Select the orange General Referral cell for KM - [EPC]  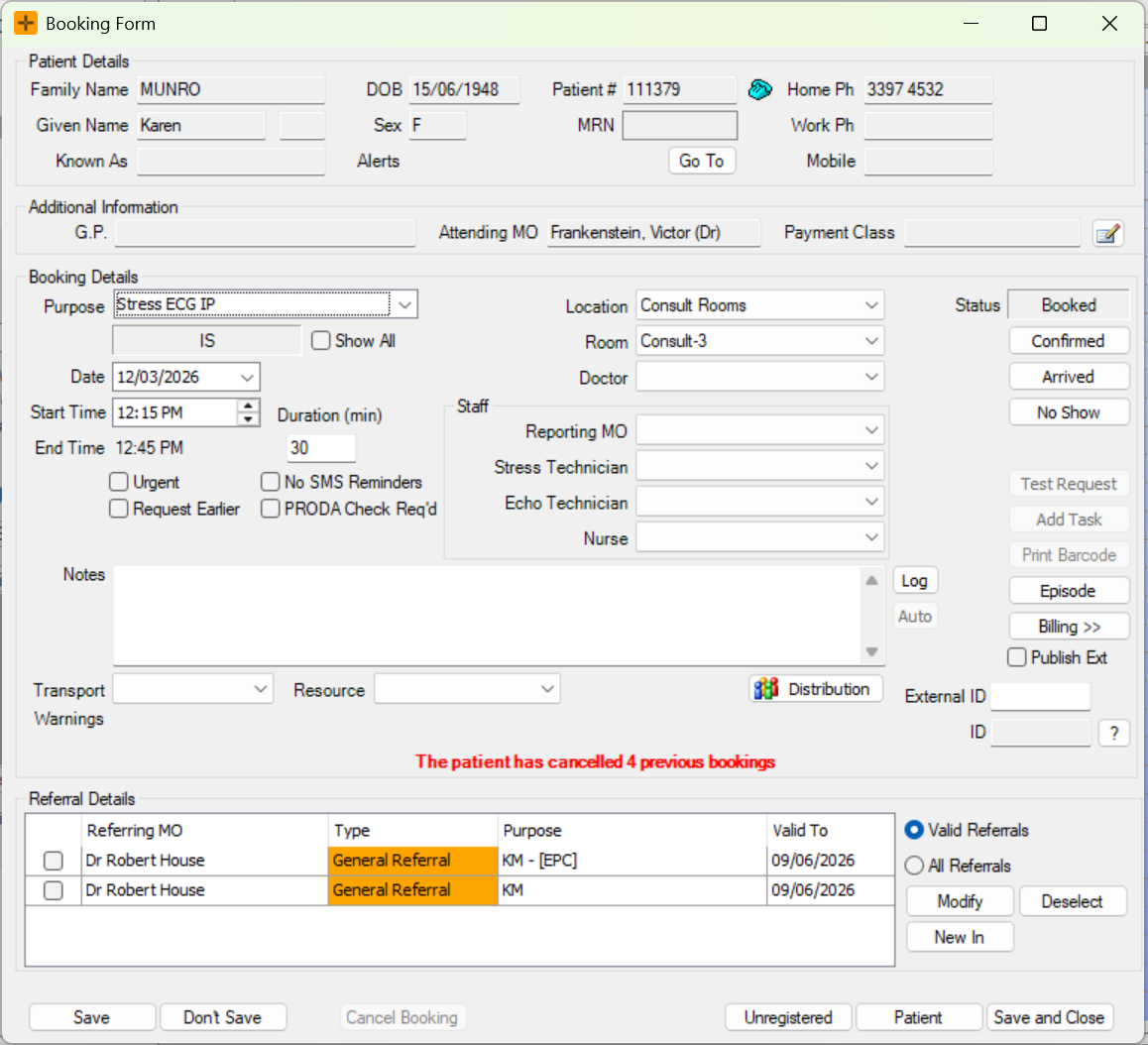[412, 861]
